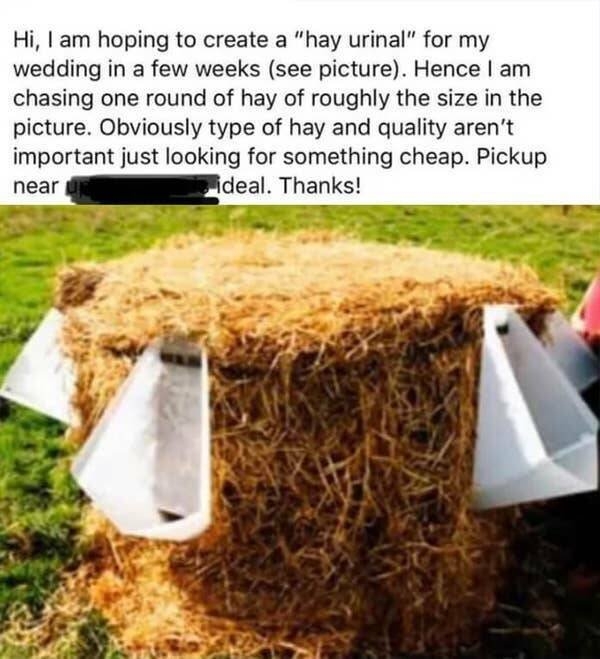Click the dark loose tuft on bale's top-left
This screenshot has width=600, height=659.
coord(79,287)
